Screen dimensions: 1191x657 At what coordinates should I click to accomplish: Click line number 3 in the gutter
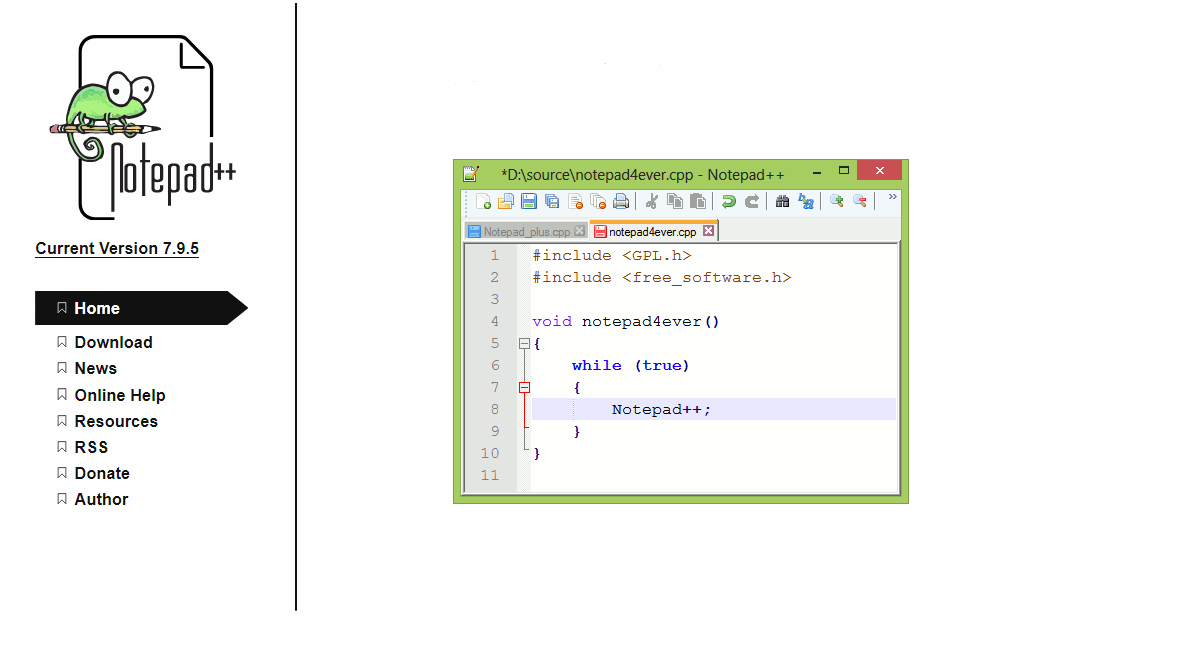pos(494,299)
